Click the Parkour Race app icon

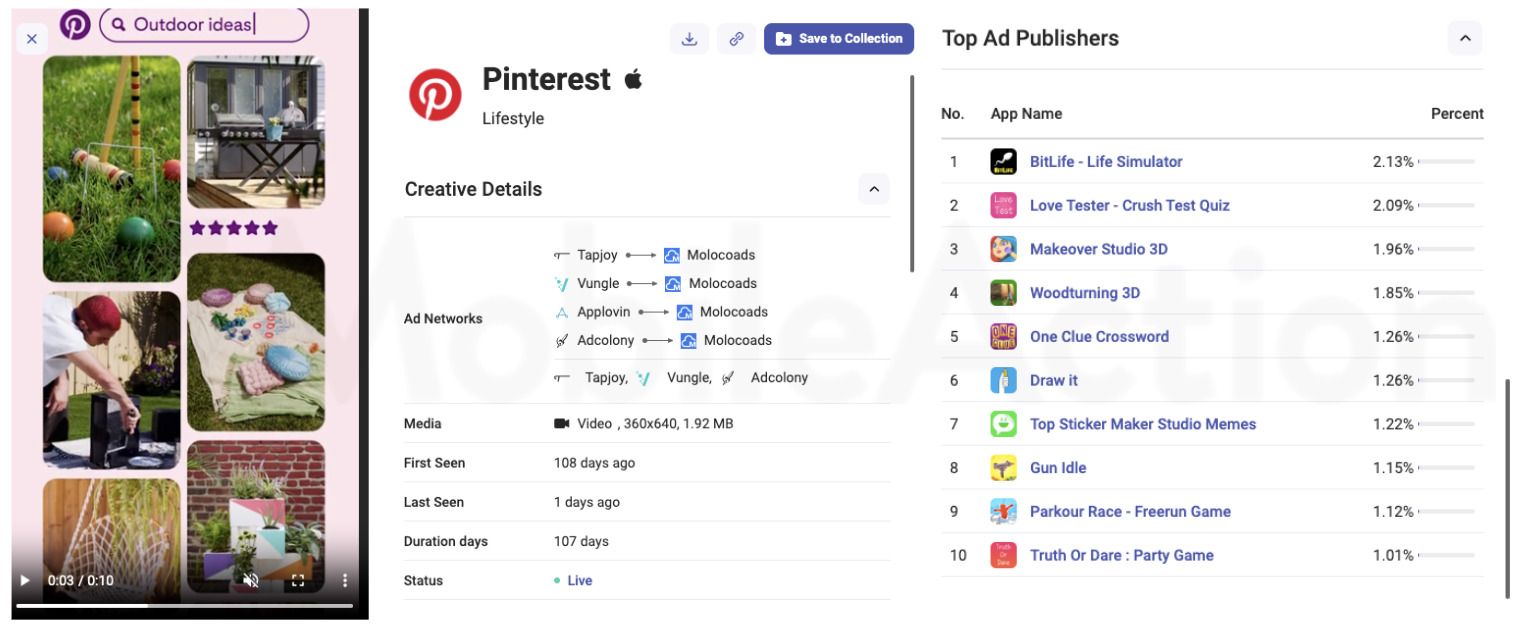click(x=1003, y=511)
